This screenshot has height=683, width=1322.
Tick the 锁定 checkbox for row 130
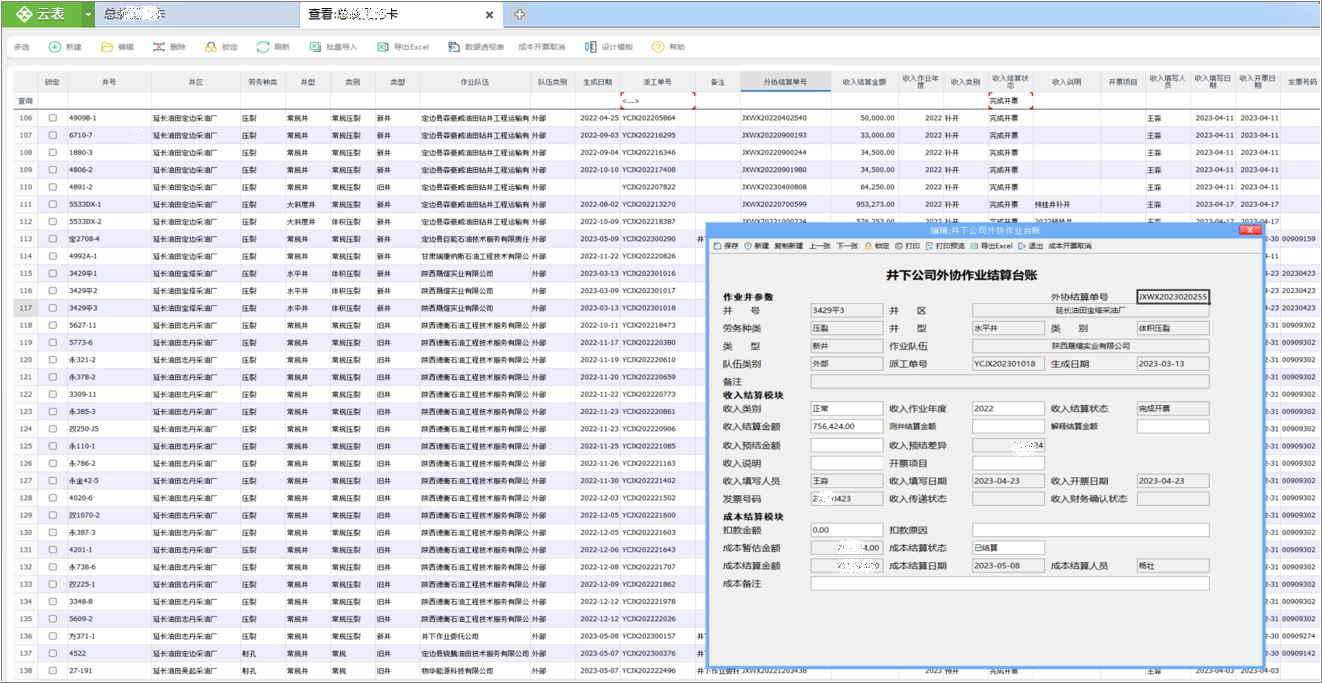[53, 532]
